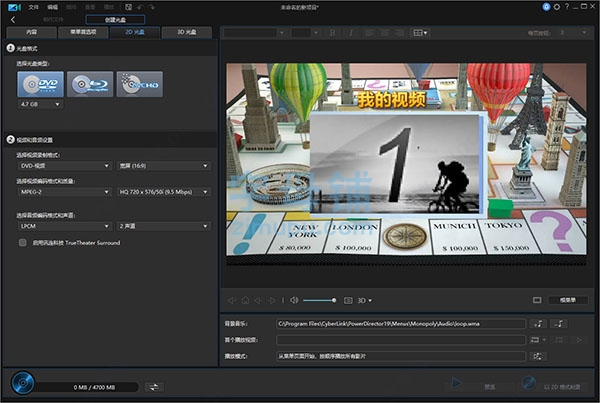600x403 pixels.
Task: Toggle the capacity display swap button
Action: 154,387
